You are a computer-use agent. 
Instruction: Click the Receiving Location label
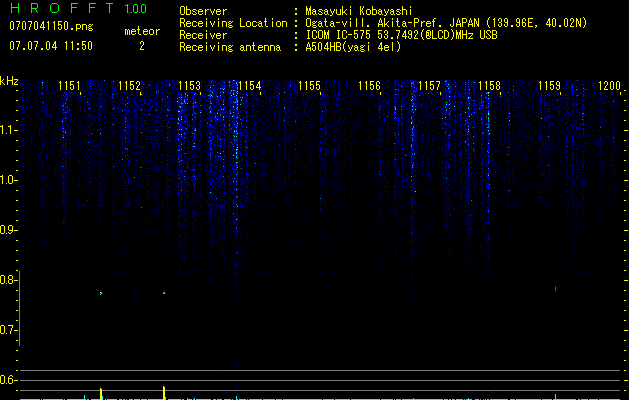click(233, 23)
